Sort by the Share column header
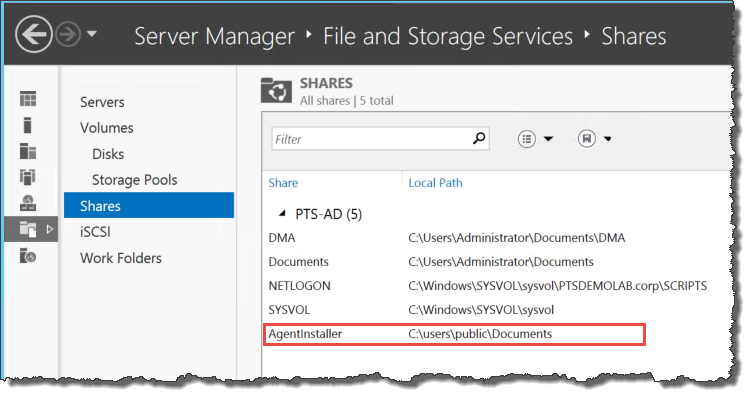 [x=283, y=183]
